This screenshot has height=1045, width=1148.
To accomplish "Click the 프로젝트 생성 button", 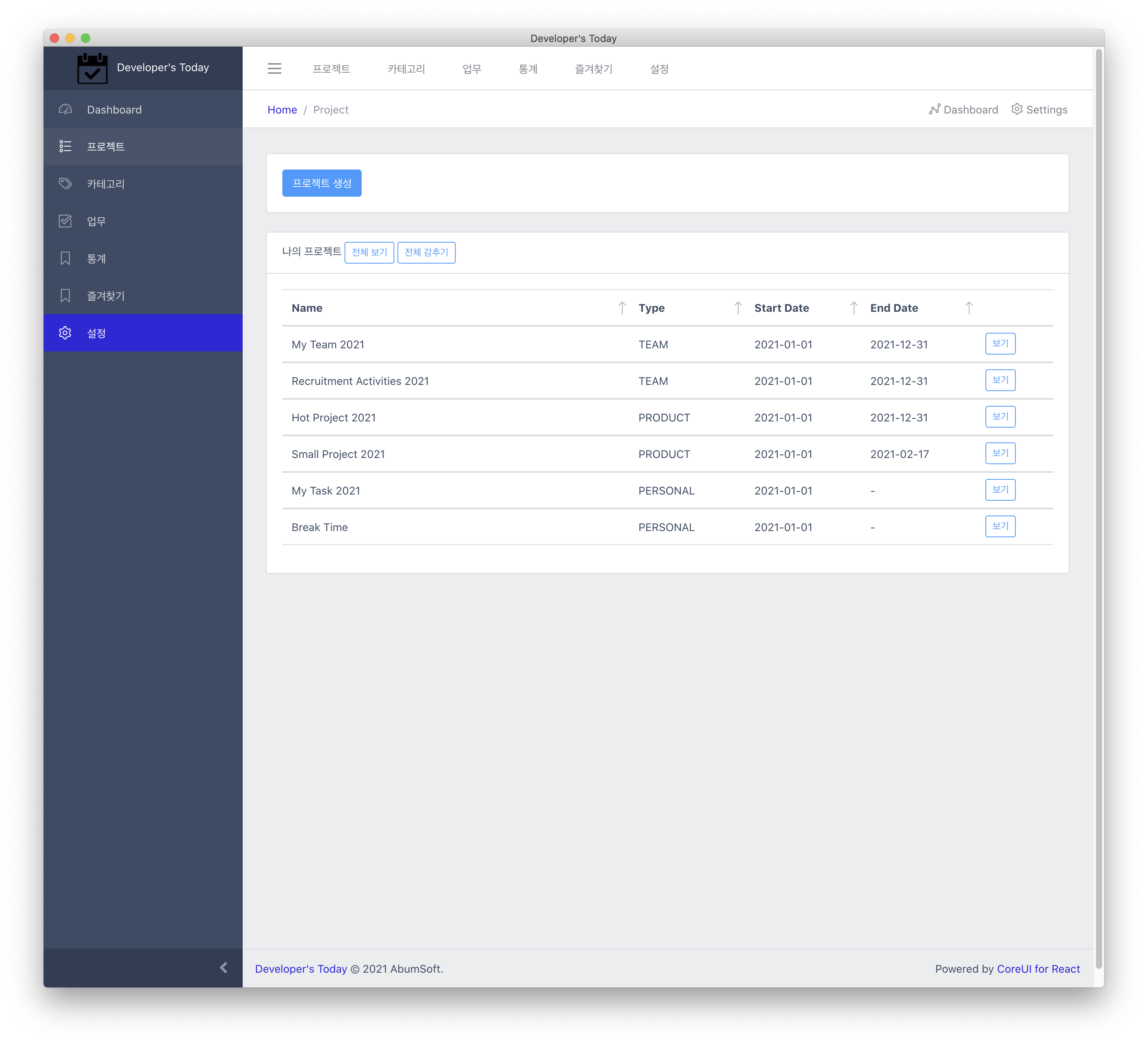I will coord(322,183).
